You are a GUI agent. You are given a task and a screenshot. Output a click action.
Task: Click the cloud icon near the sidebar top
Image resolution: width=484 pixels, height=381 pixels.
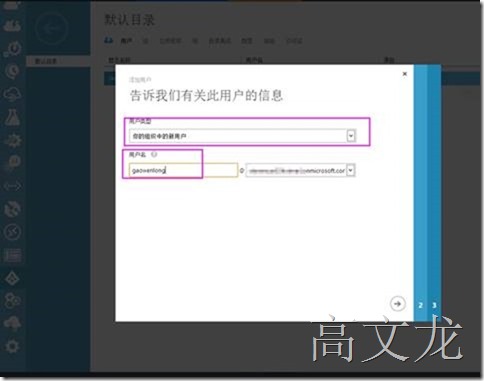12,26
